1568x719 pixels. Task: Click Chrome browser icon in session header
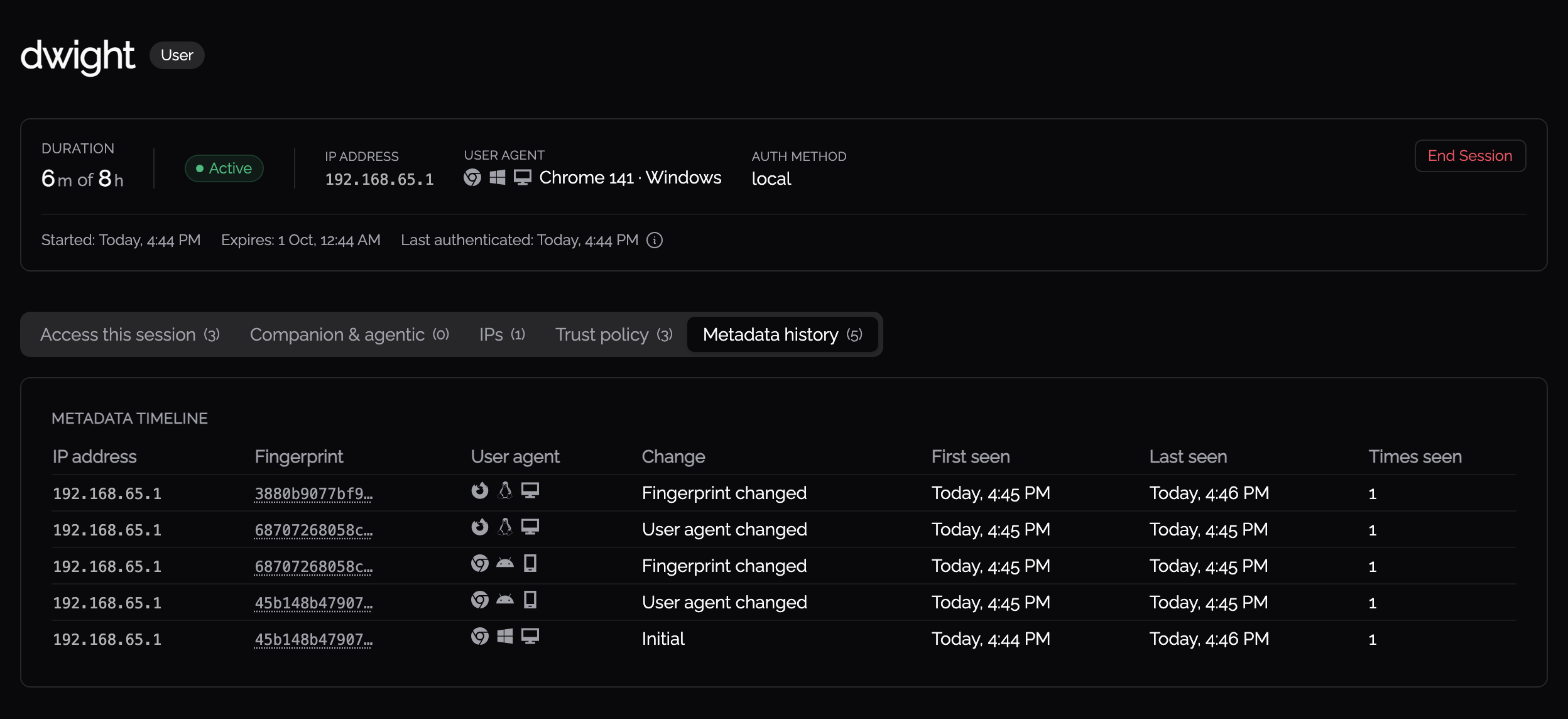(x=472, y=178)
